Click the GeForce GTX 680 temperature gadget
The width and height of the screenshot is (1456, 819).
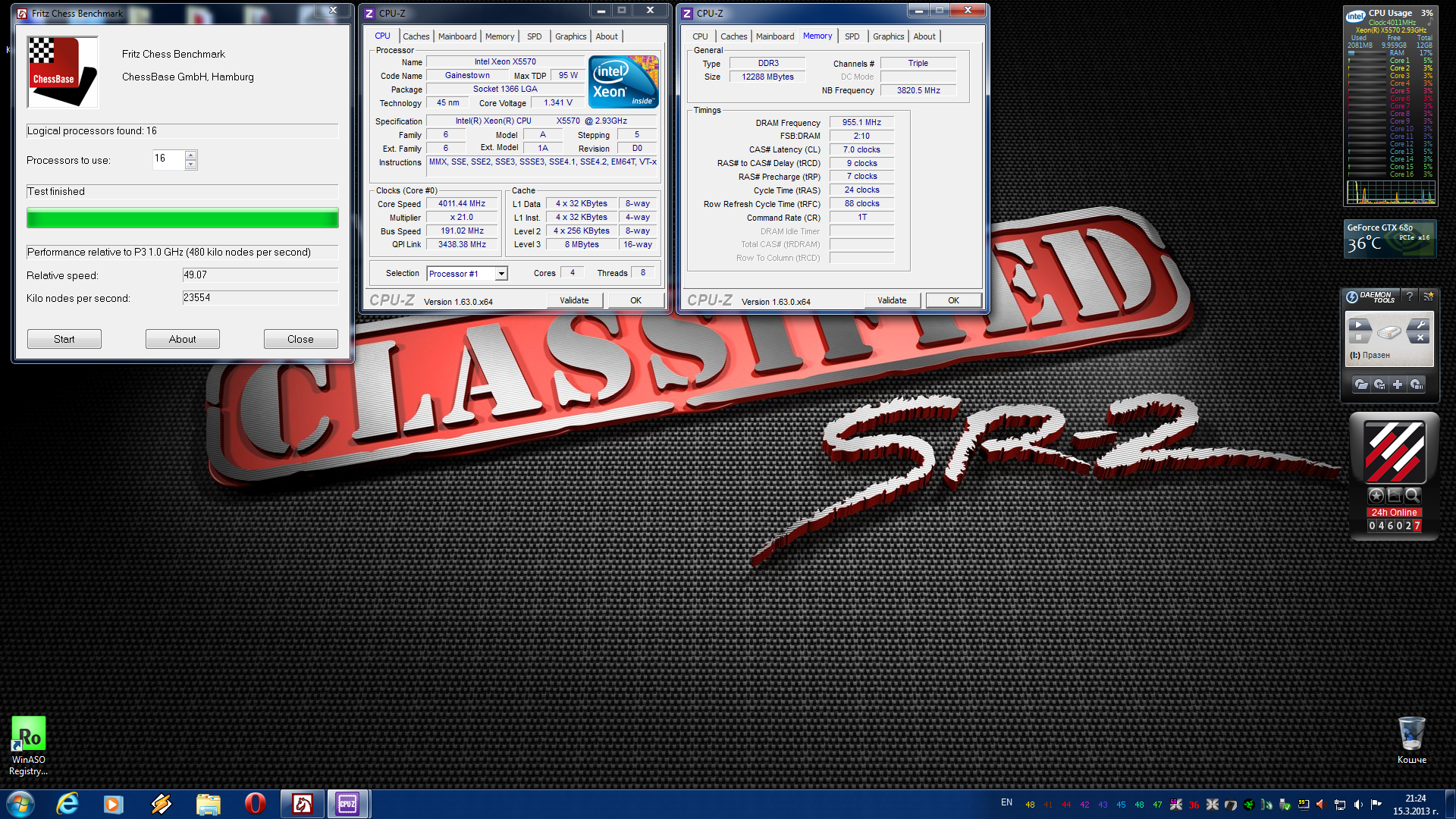pos(1391,238)
